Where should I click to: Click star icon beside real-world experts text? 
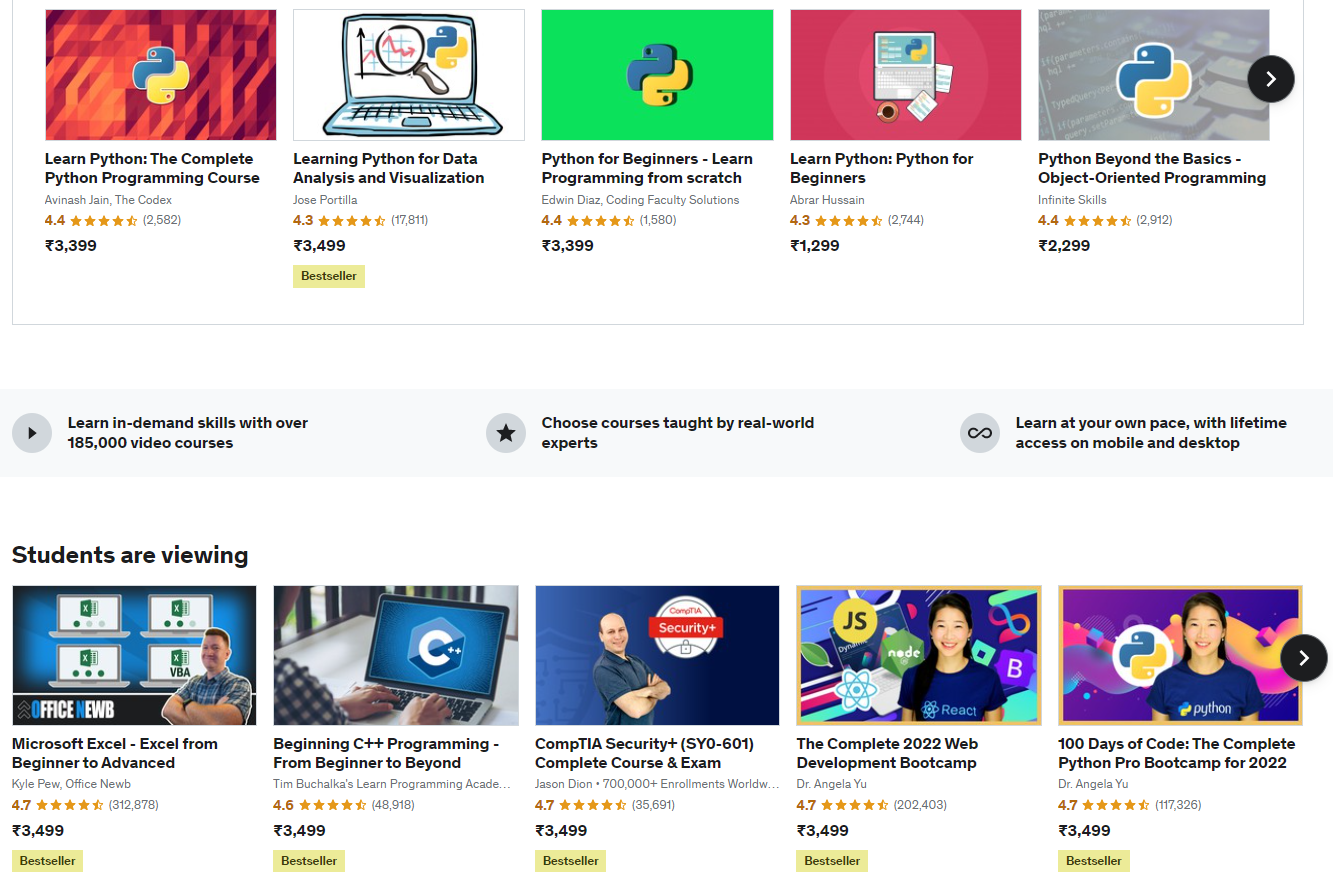506,433
